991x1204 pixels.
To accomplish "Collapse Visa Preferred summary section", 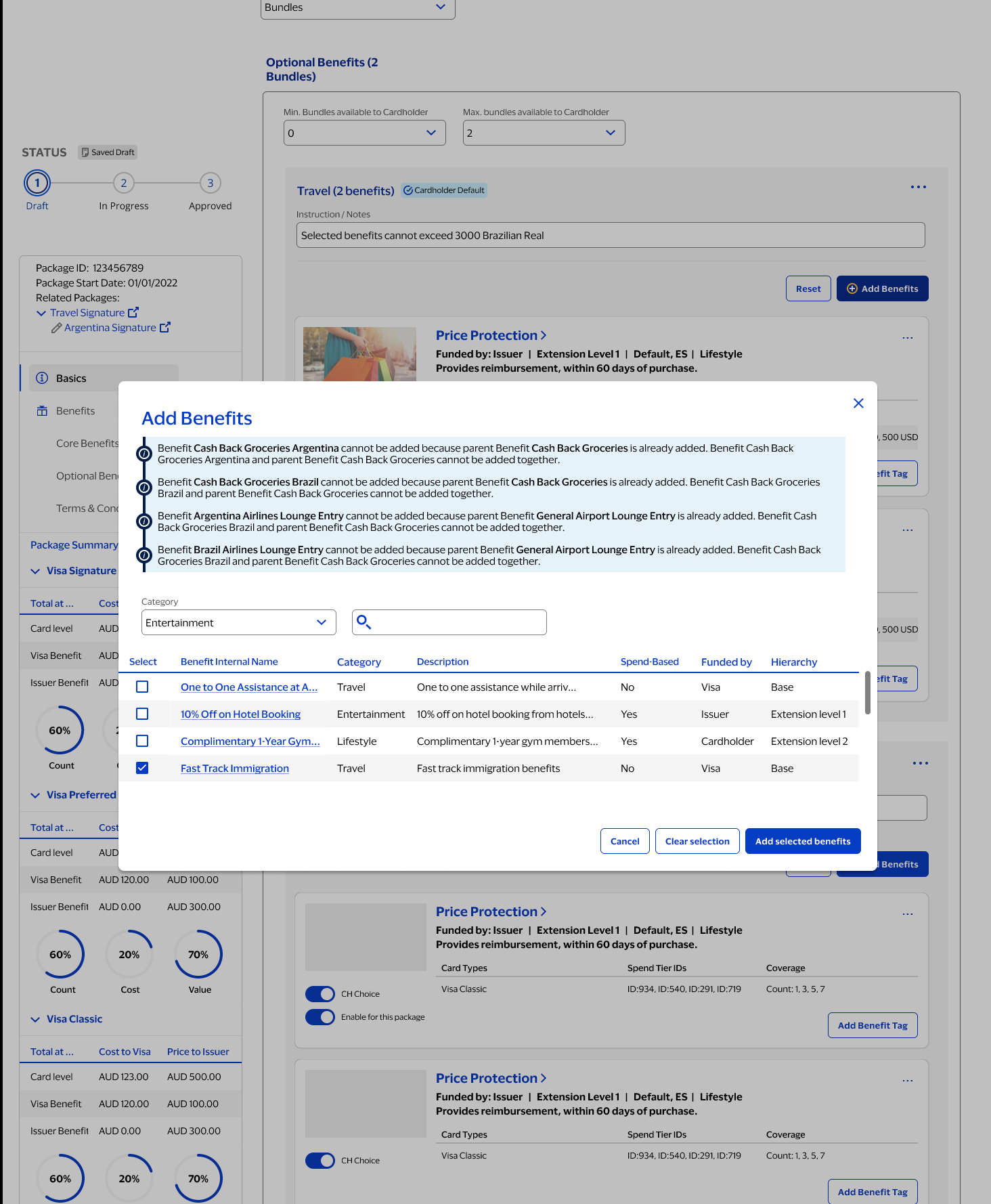I will 35,795.
